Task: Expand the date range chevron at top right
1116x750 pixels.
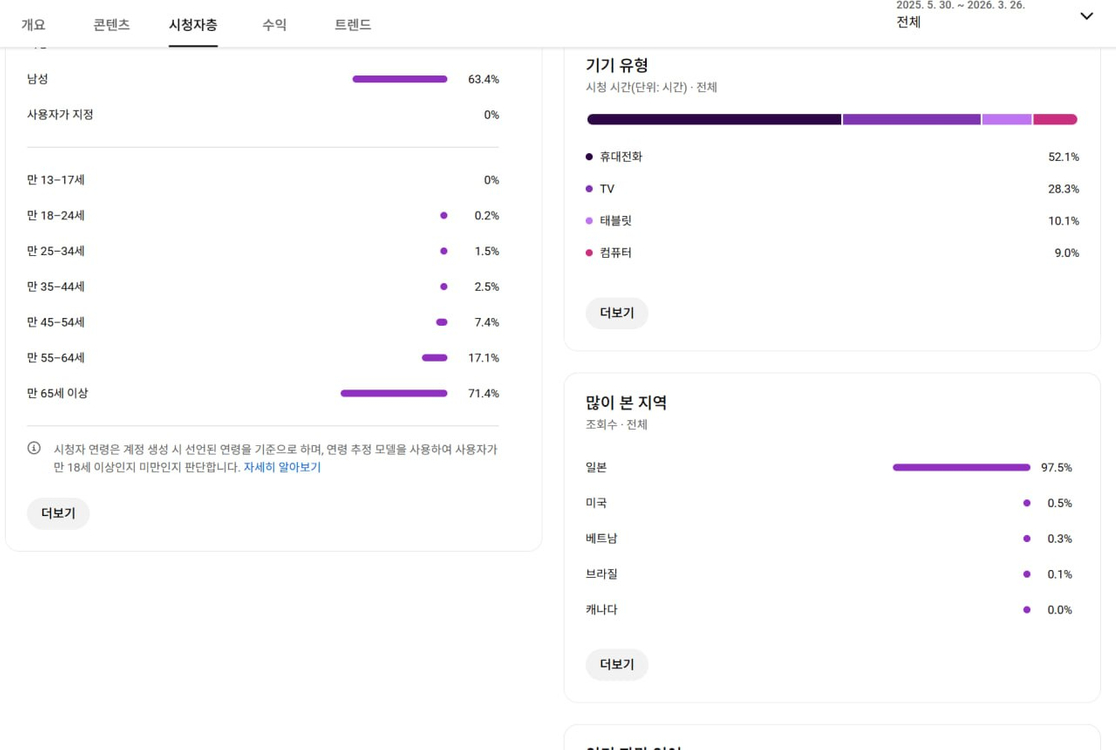Action: 1086,15
